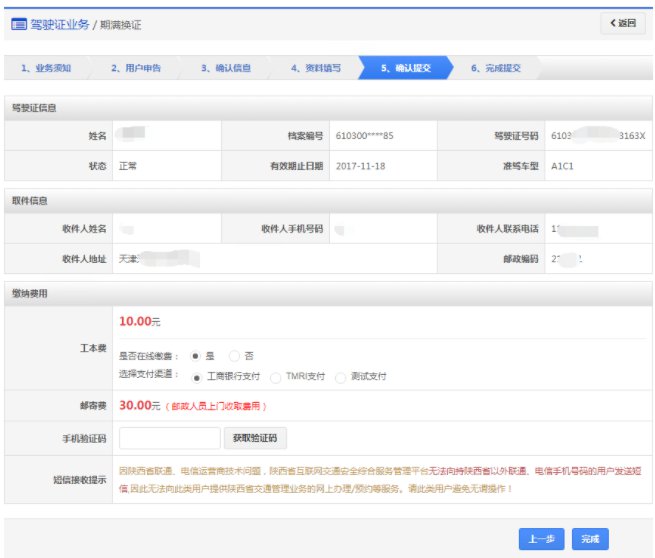Open step 2 用户申告
This screenshot has width=655, height=558.
coord(135,69)
